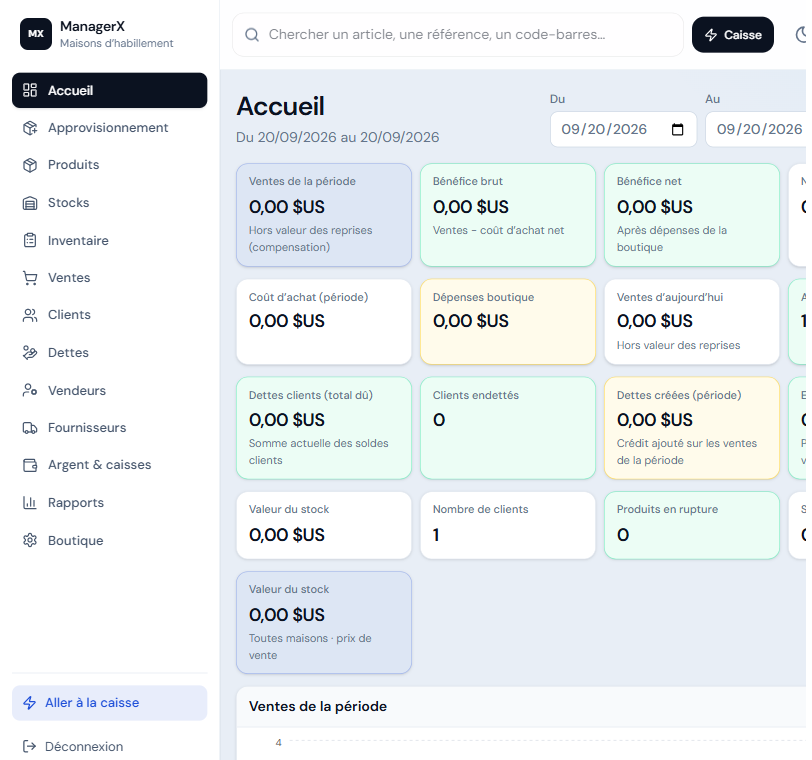Open the Clients page
Image resolution: width=812 pixels, height=760 pixels.
click(x=110, y=315)
